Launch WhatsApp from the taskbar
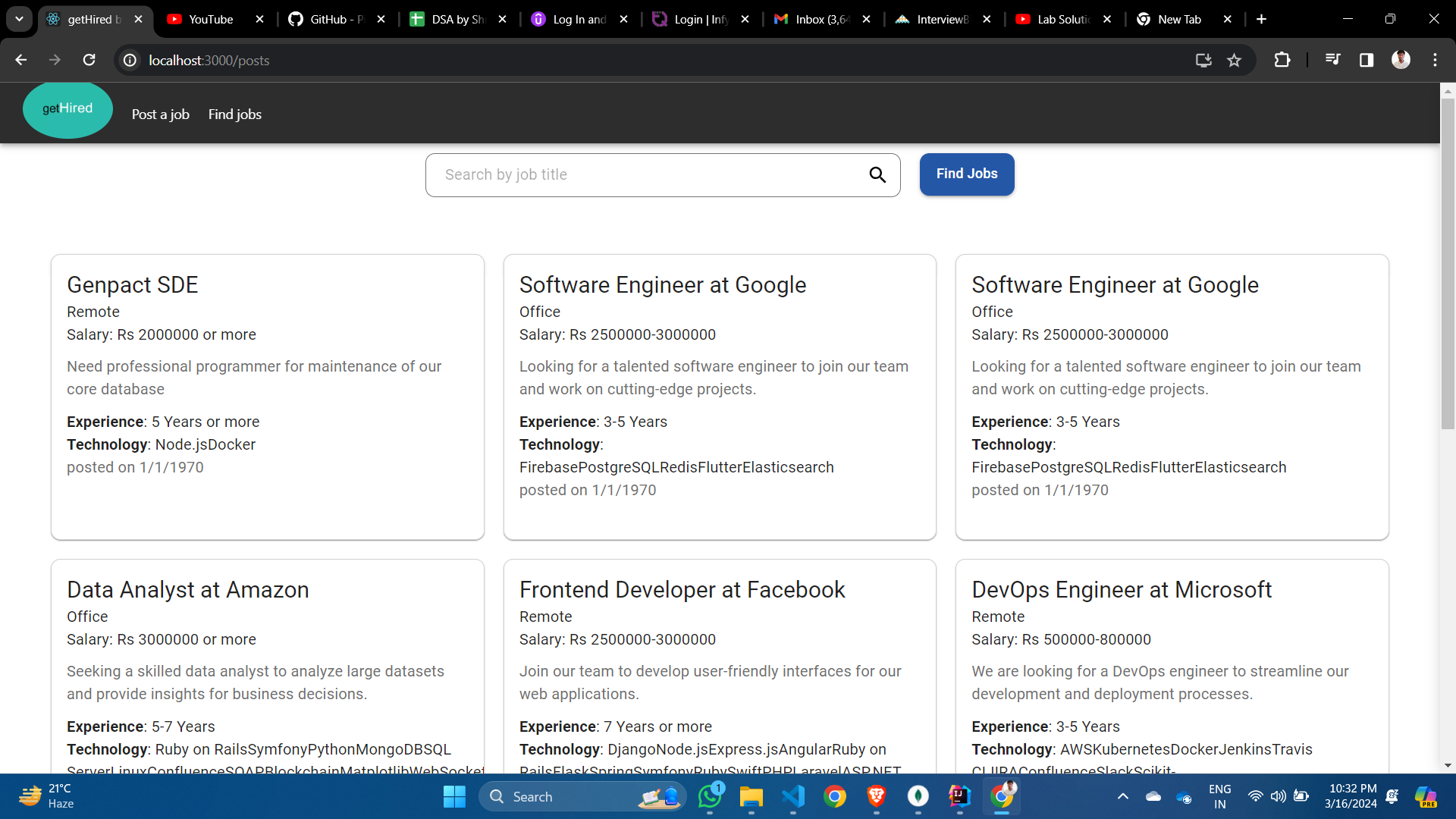Viewport: 1456px width, 819px height. (711, 796)
